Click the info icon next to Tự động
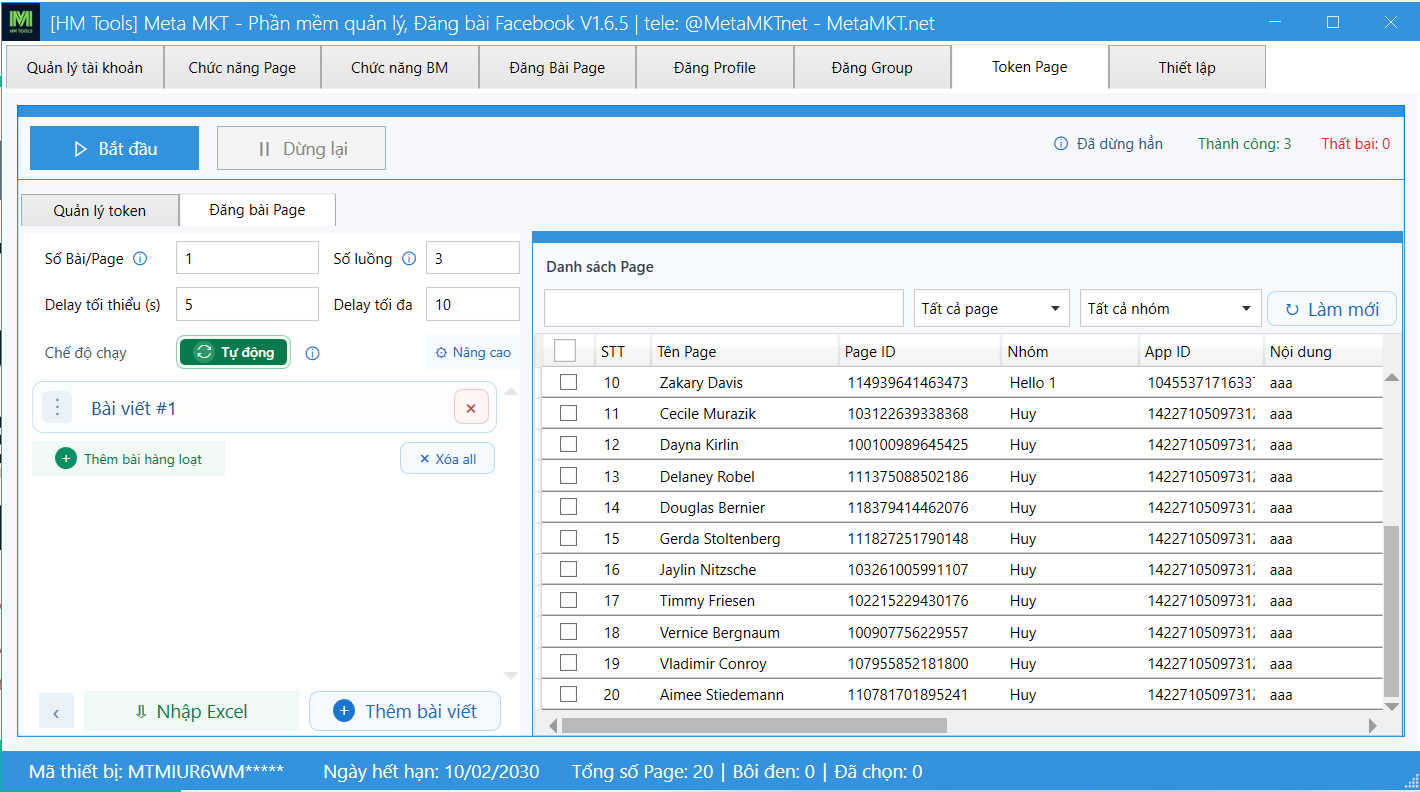1420x792 pixels. (312, 353)
